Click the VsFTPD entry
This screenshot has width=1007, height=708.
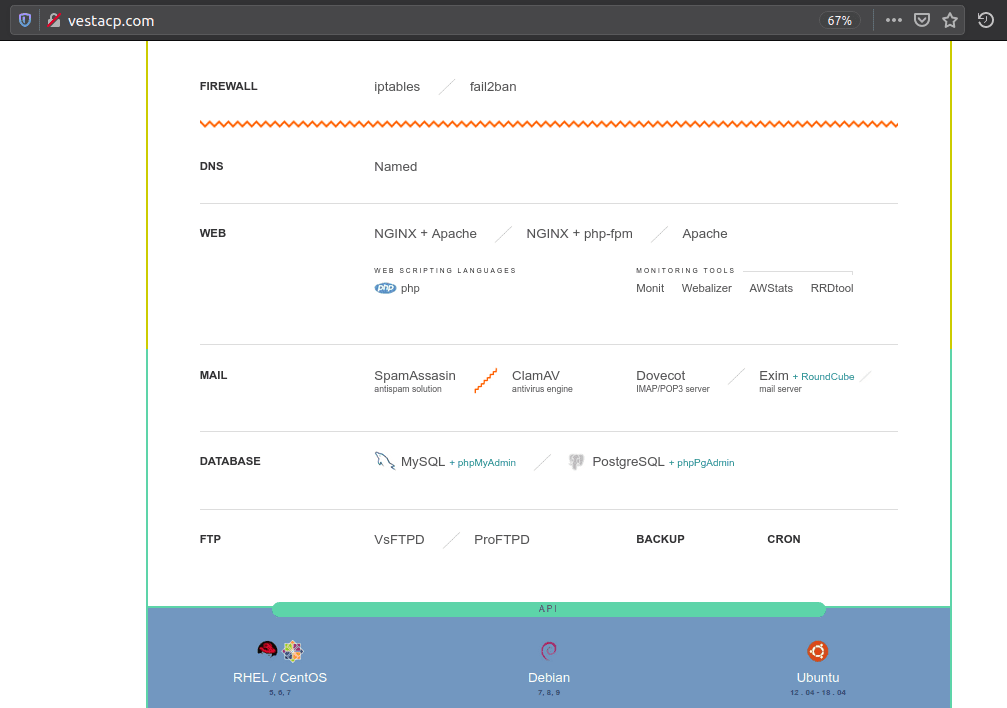(399, 540)
